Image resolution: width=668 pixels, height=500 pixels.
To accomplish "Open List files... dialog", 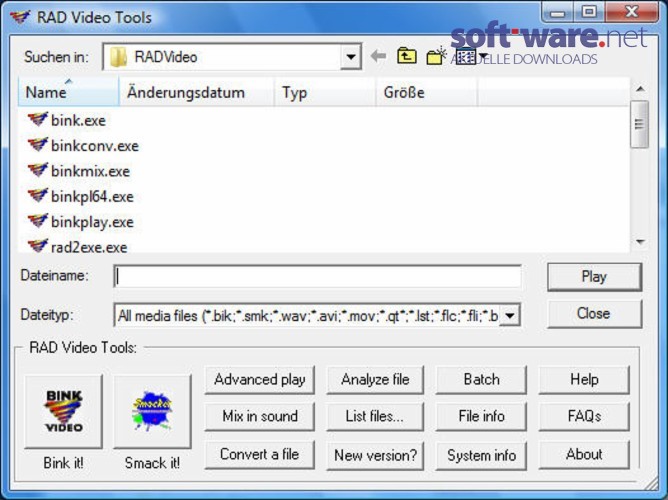I will 375,416.
